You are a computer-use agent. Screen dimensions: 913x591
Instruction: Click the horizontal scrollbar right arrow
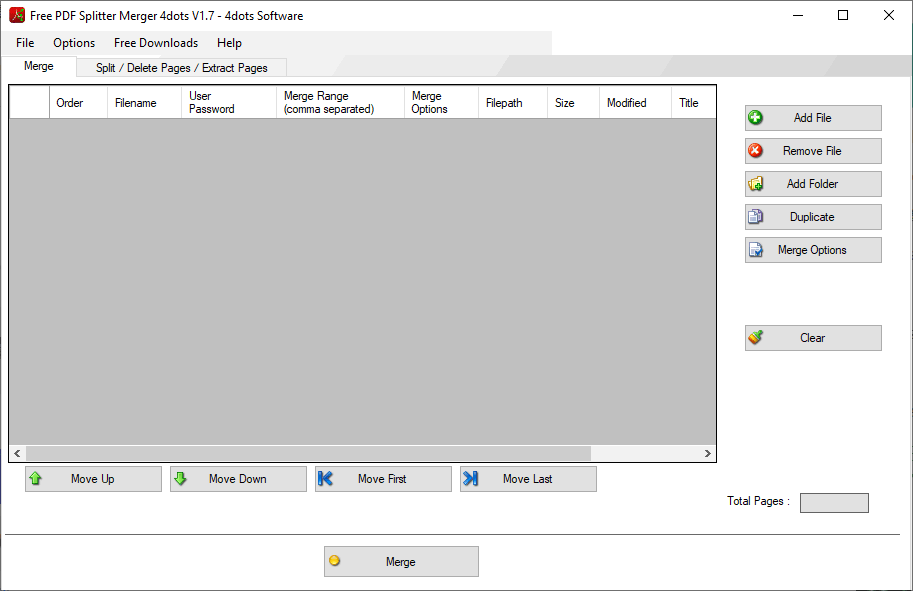coord(707,453)
